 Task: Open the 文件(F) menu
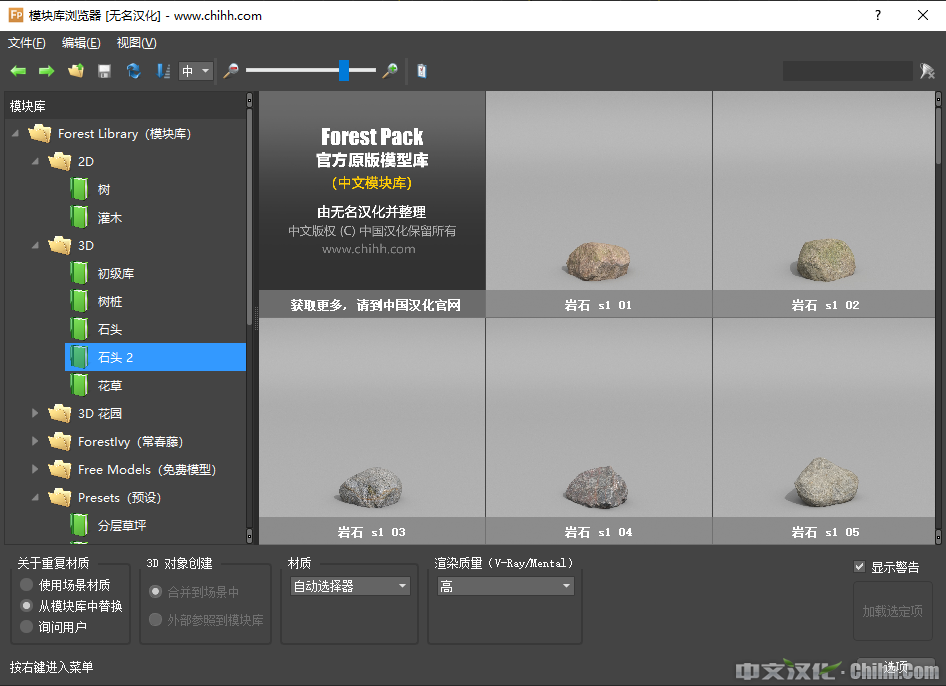point(27,43)
